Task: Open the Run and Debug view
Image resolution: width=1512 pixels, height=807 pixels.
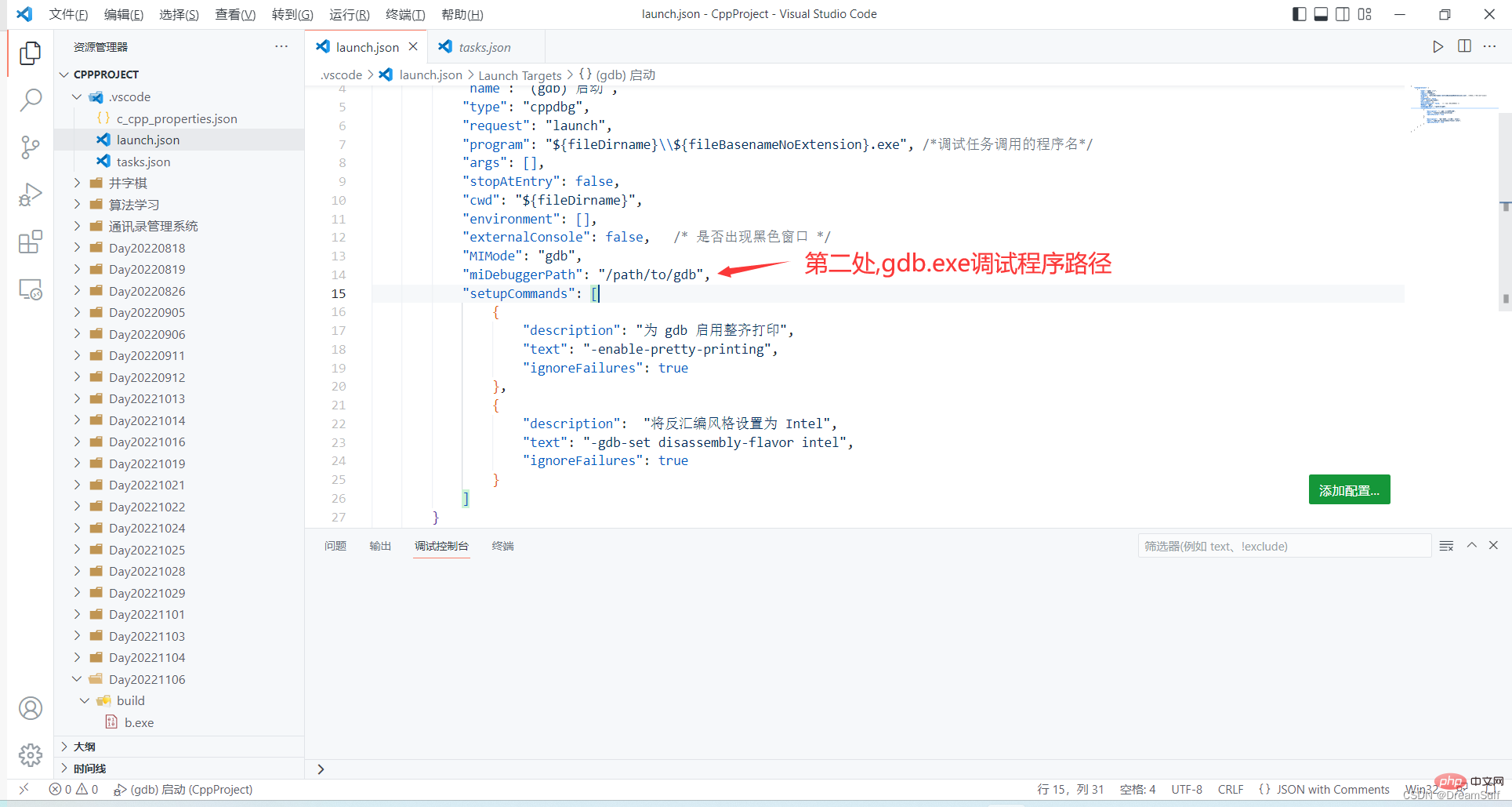Action: [31, 194]
